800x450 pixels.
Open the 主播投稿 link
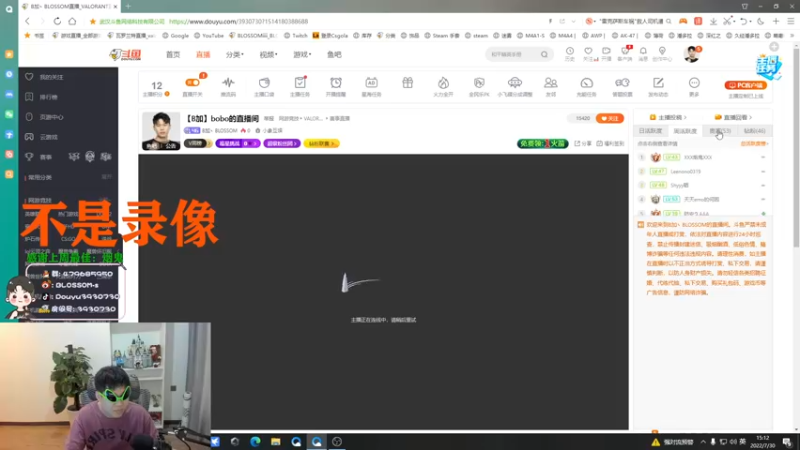point(668,117)
